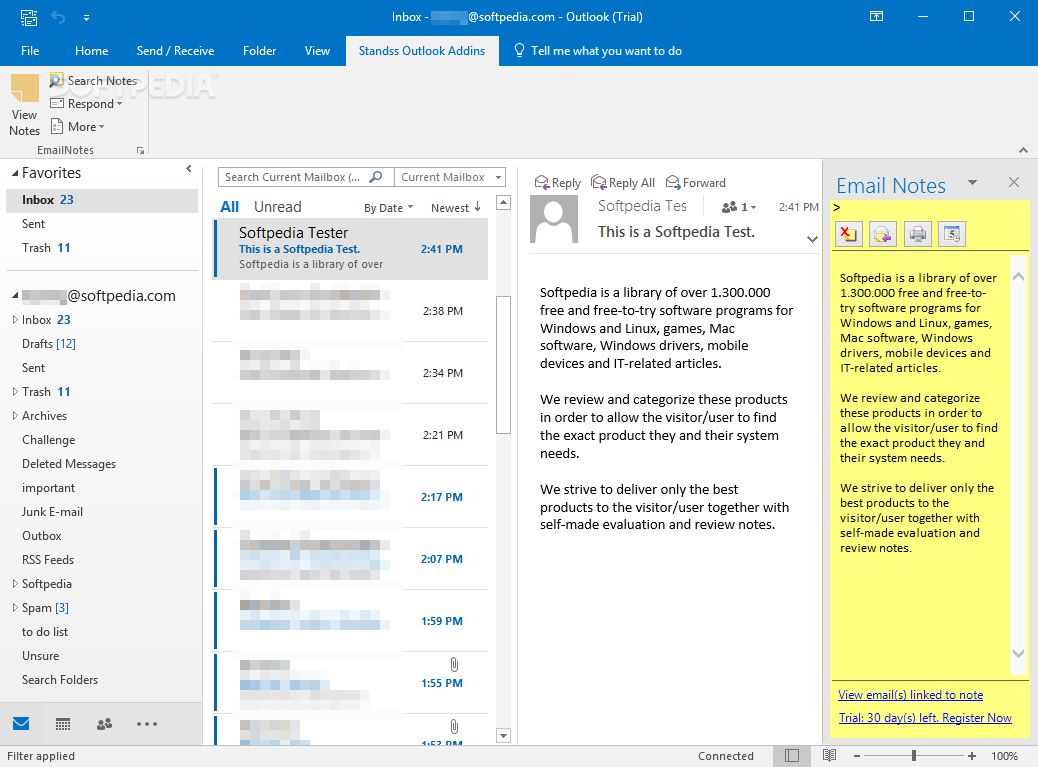Open the to do list folder

coord(44,632)
